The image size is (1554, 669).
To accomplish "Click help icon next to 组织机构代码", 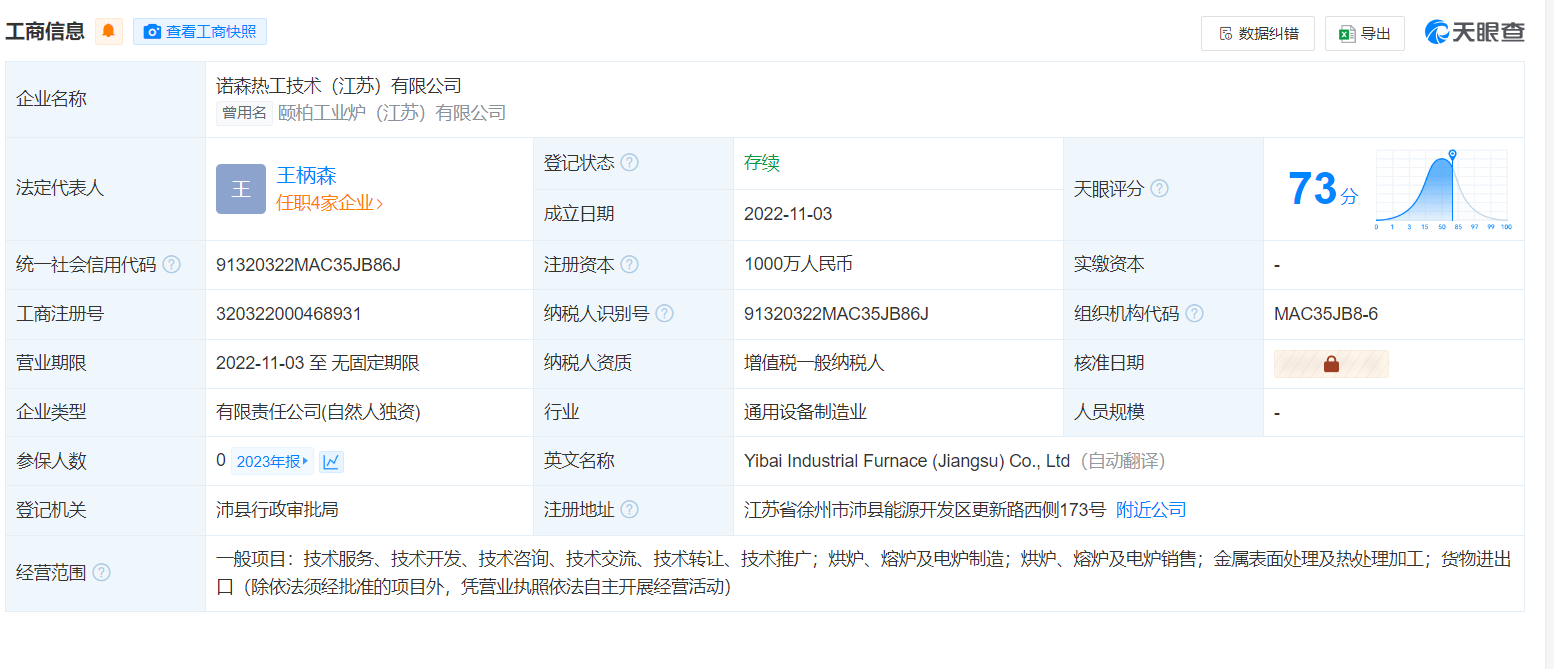I will point(1194,314).
